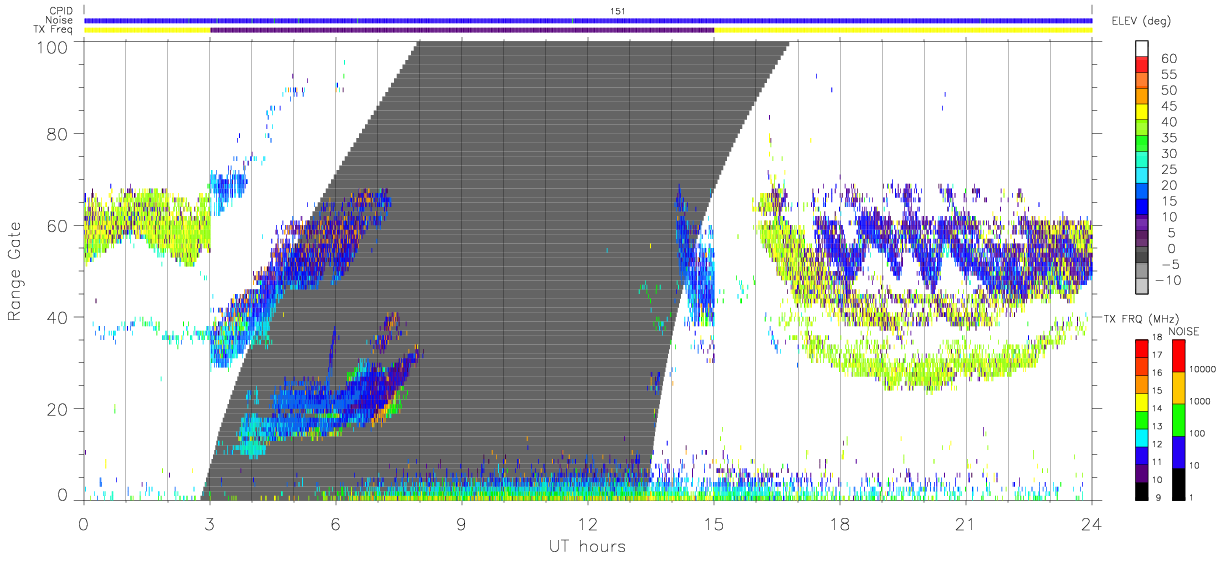
Task: Select the cyan TX FRQ swatch between 12 and 13
Action: [1142, 438]
